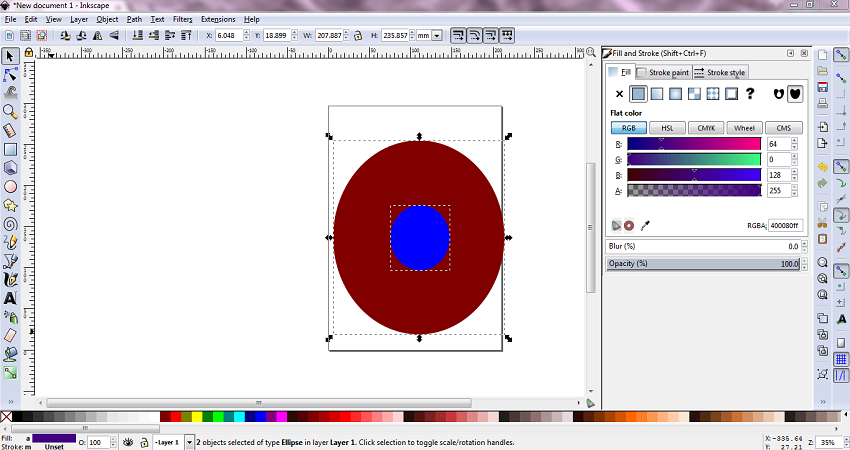Toggle the current layer lock

[144, 442]
